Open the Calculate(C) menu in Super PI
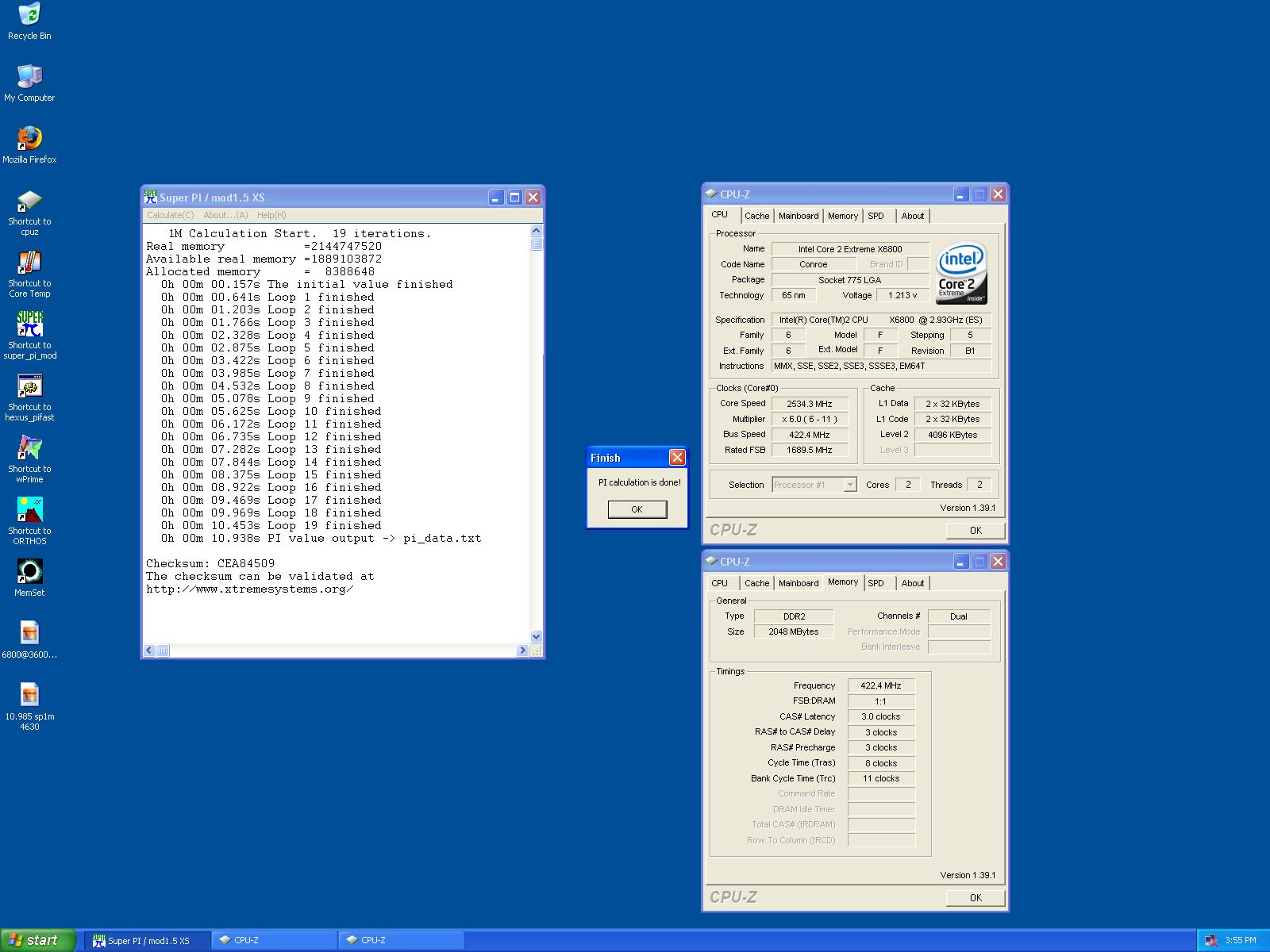Viewport: 1270px width, 952px height. click(170, 215)
